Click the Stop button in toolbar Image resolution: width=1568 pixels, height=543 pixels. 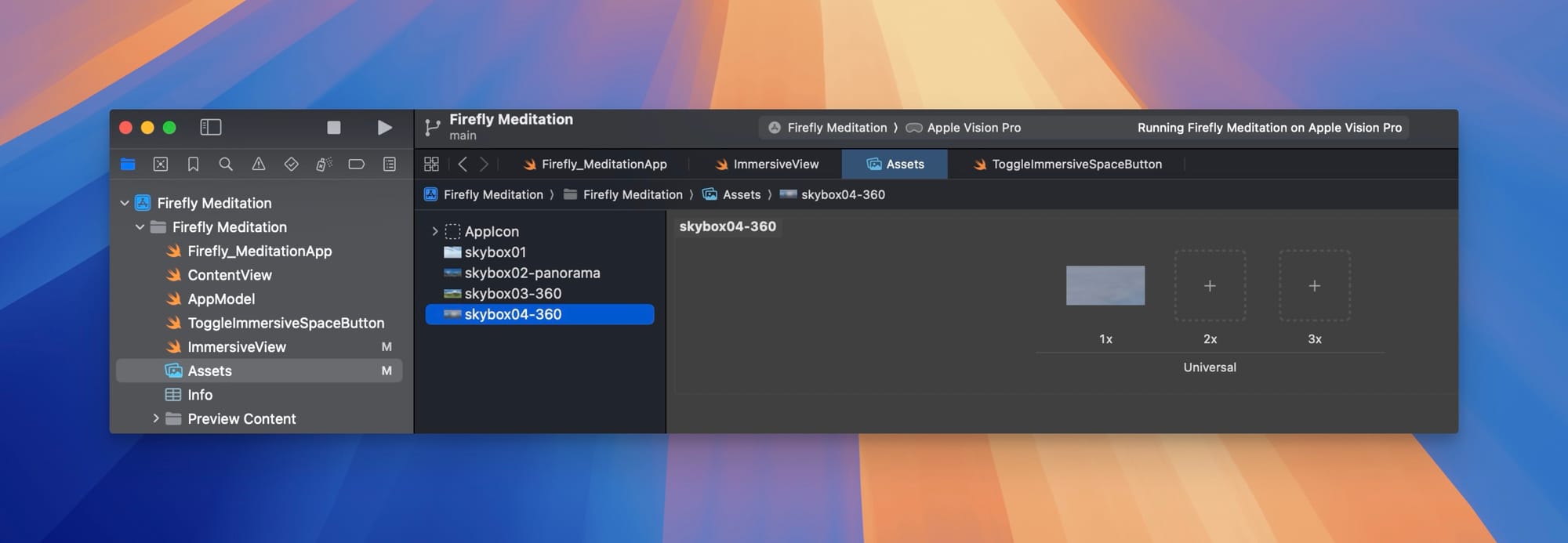[334, 127]
